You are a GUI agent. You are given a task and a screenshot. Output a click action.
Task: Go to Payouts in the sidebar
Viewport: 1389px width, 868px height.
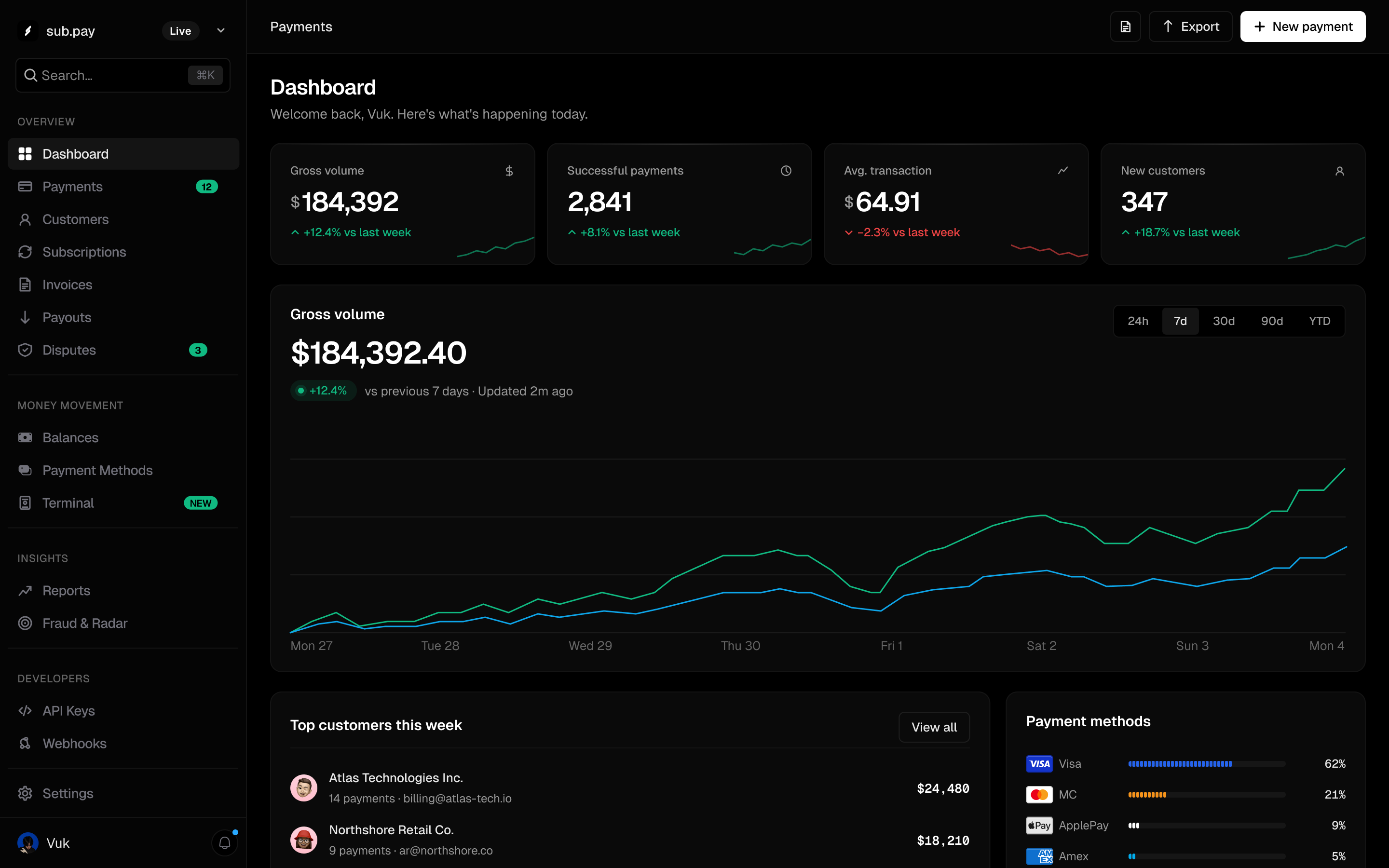click(x=123, y=317)
